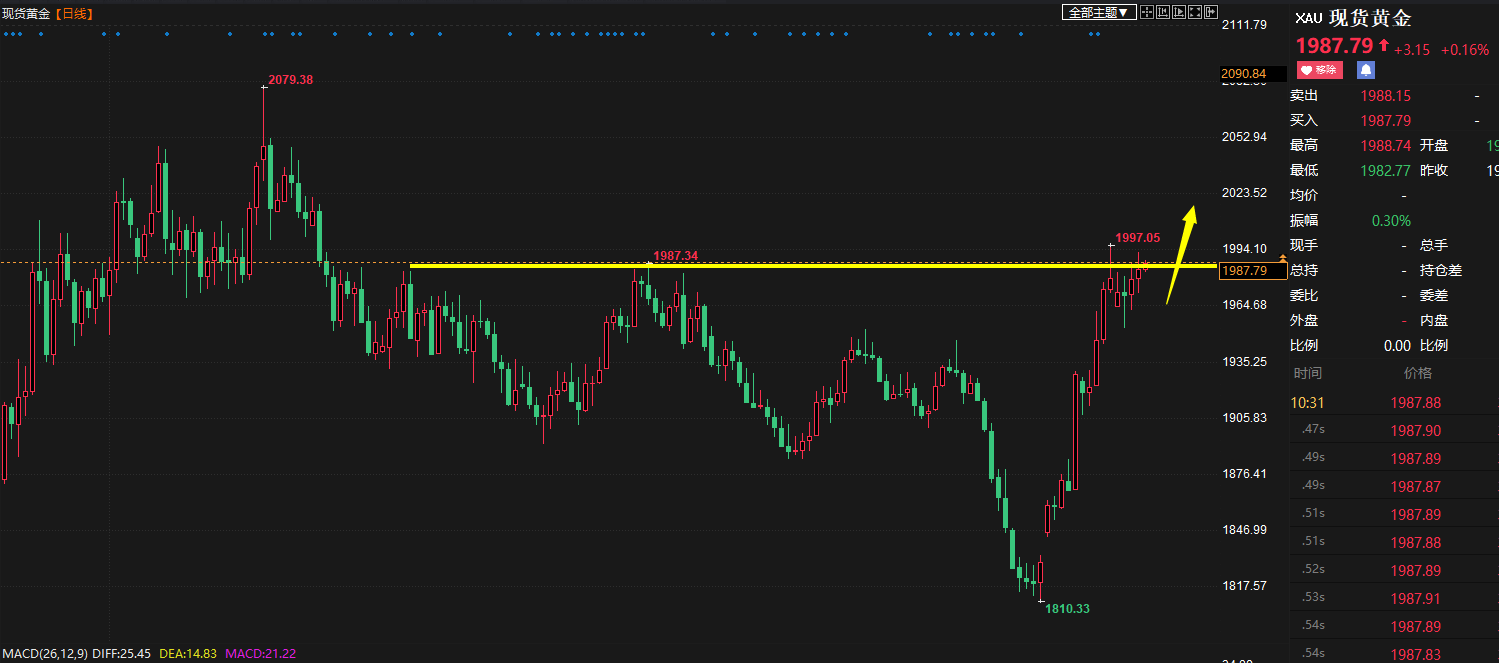
Task: Select the range measurement tool icon
Action: click(1163, 12)
